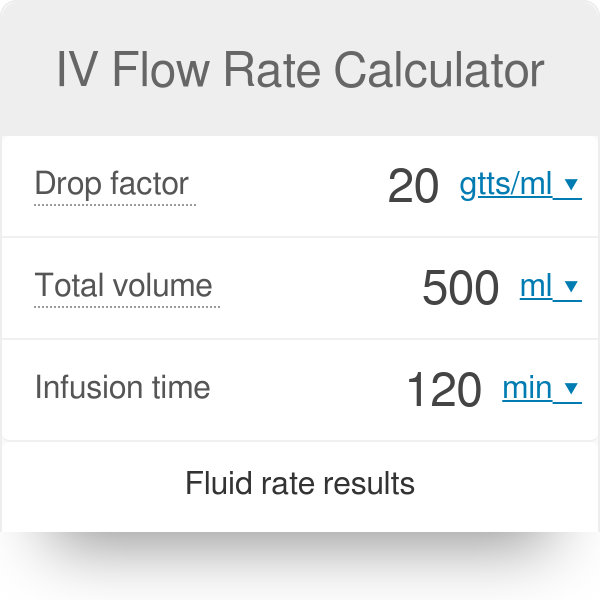Open the gtts/ml unit dropdown
The height and width of the screenshot is (600, 600).
click(520, 185)
